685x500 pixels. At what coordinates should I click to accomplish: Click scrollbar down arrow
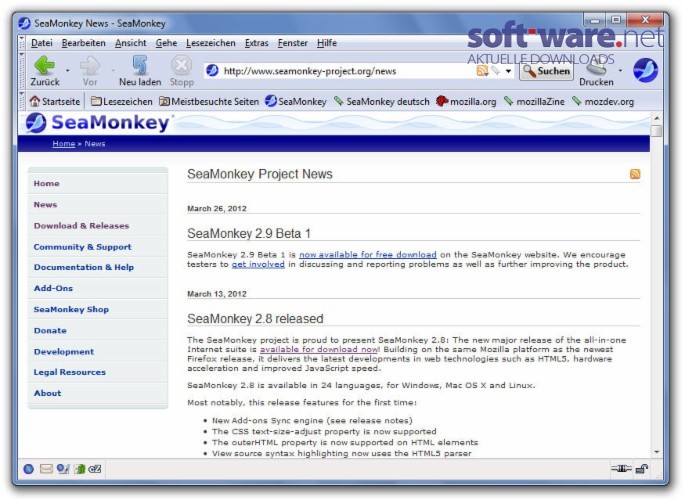(656, 452)
